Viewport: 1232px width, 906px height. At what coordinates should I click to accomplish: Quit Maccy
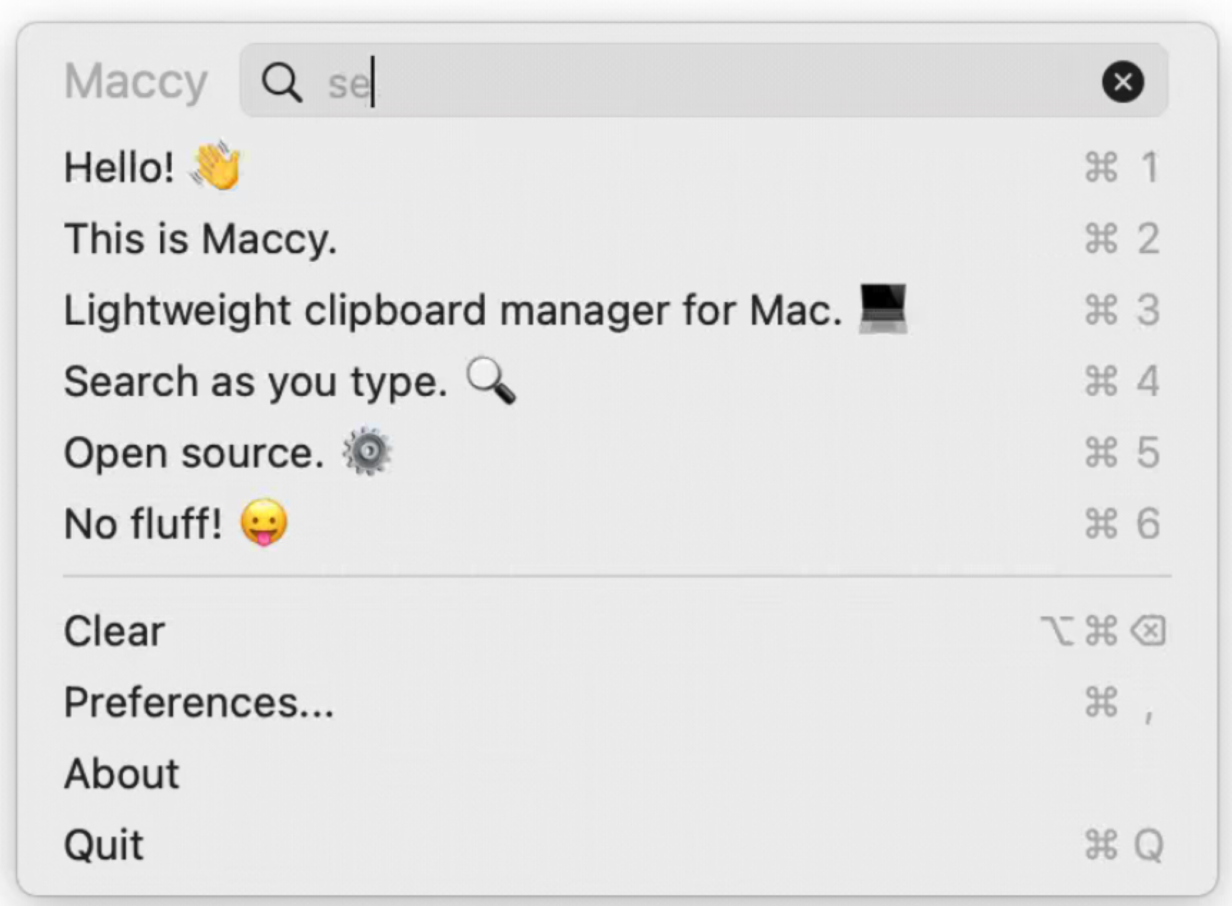(104, 845)
